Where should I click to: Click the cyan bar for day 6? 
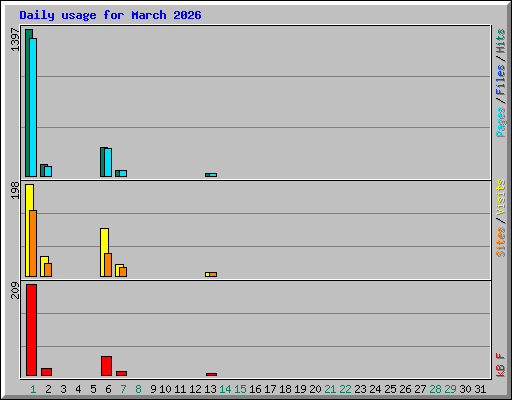click(108, 162)
